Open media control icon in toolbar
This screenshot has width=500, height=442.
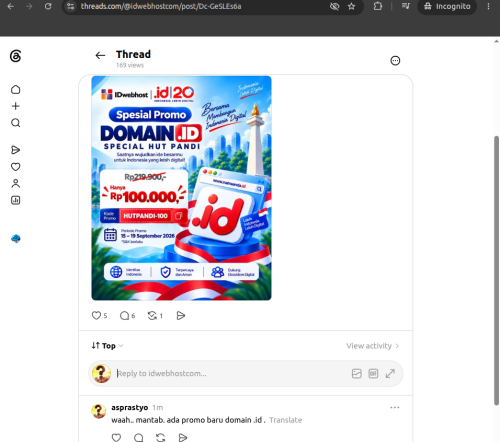(406, 6)
